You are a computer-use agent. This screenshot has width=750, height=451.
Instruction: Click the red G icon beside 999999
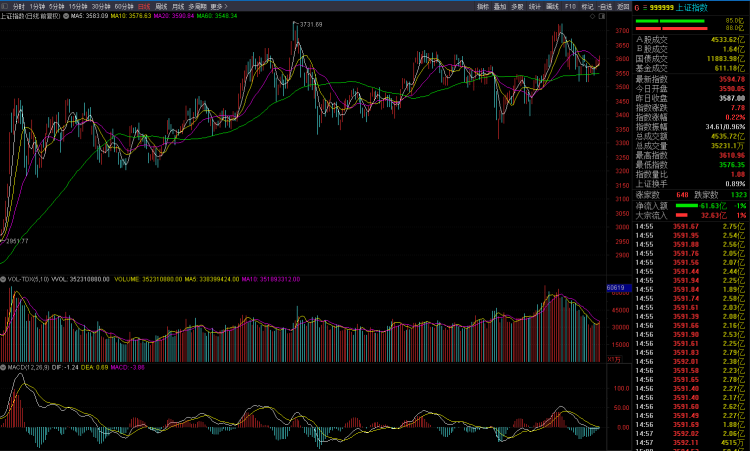click(x=638, y=7)
